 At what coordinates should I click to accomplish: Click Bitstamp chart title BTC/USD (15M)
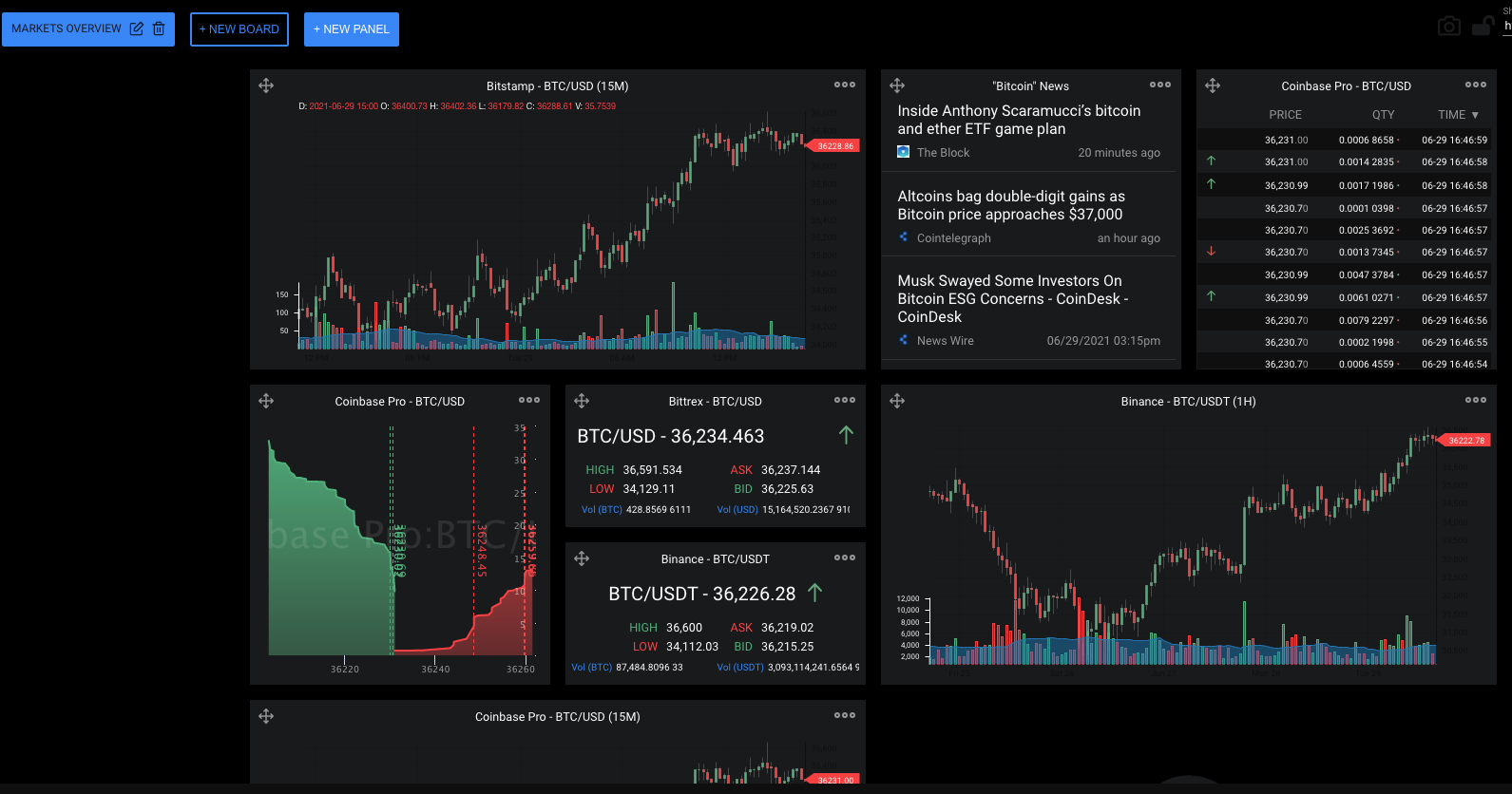coord(557,86)
